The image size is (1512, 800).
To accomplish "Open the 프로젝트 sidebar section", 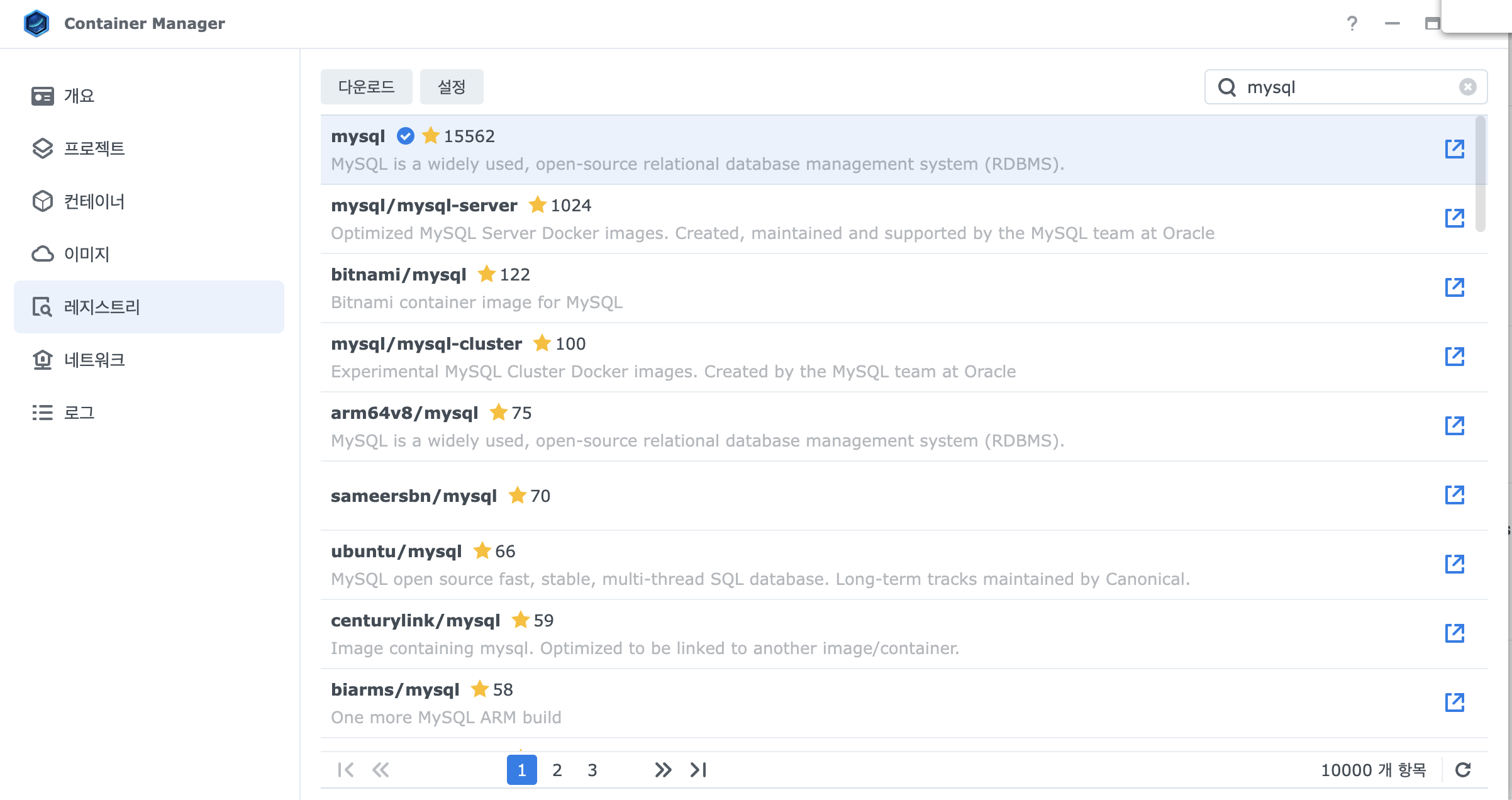I will point(94,148).
